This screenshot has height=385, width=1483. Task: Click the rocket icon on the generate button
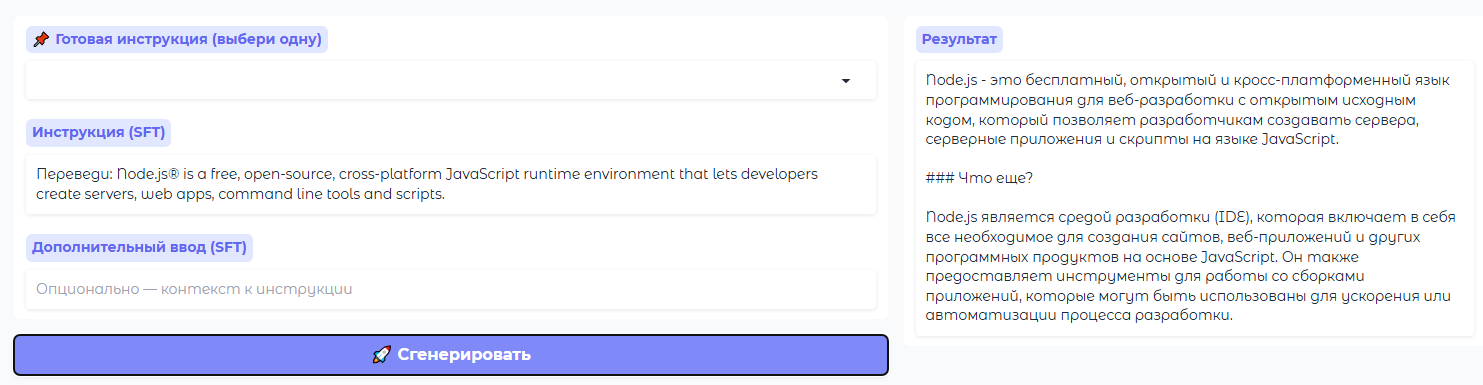tap(381, 355)
